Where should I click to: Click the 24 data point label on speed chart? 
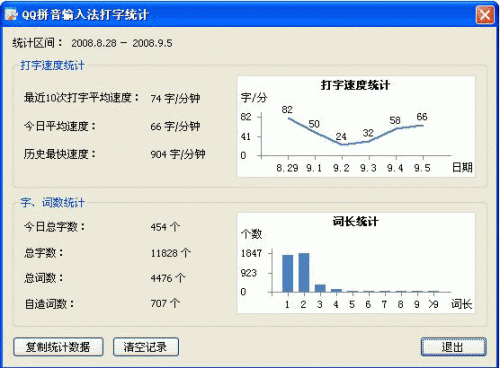click(x=341, y=137)
